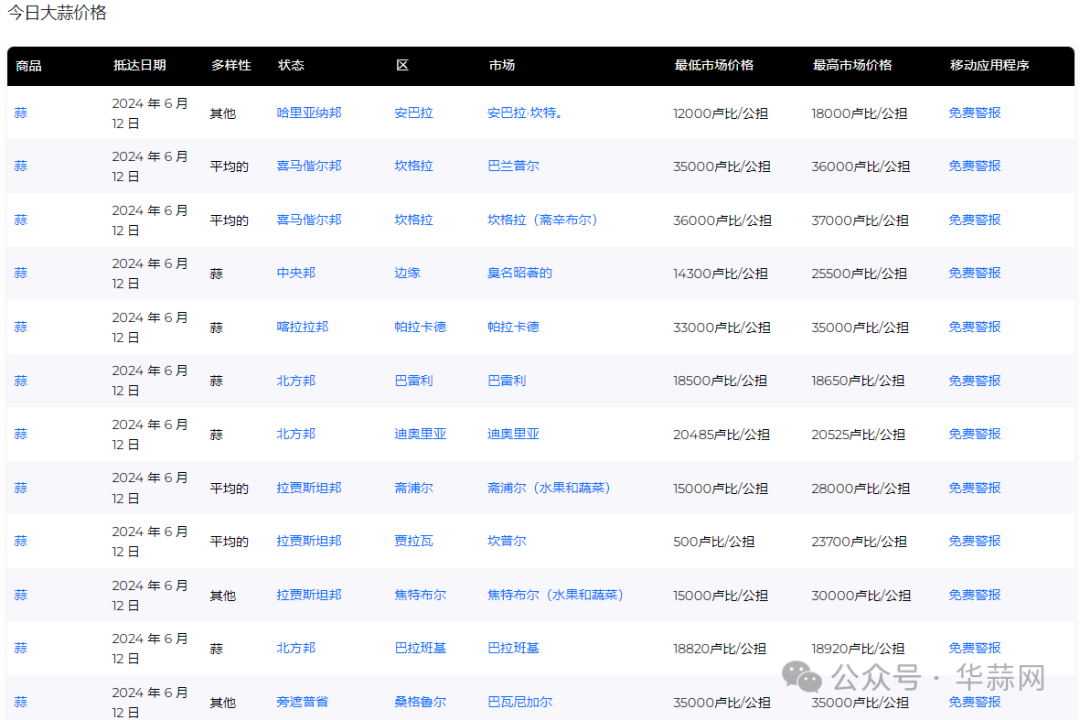1080x720 pixels.
Task: Click the 蒜 commodity link in 安巴拉 row
Action: coord(21,112)
